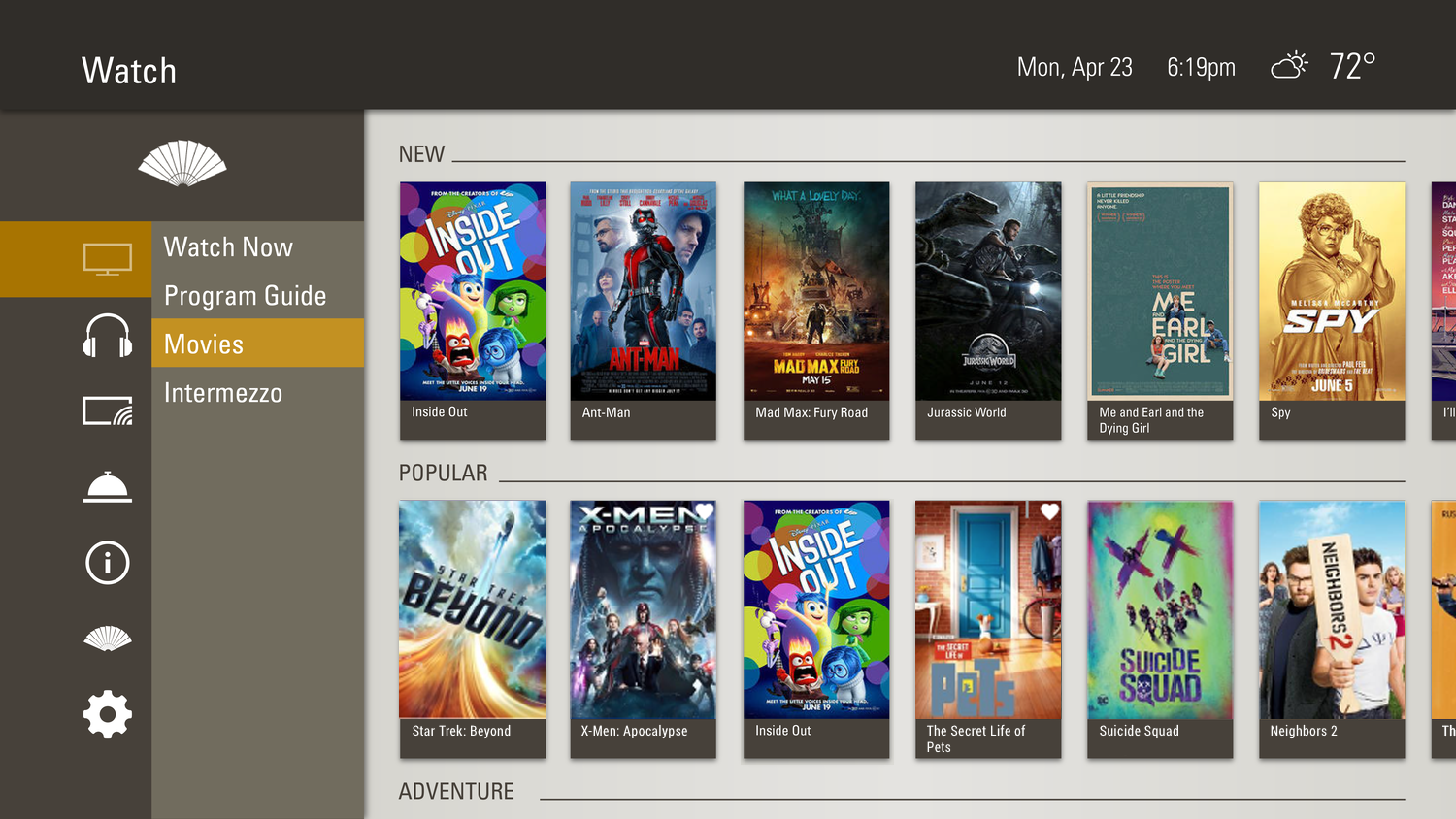Open Inside Out poster in the POPULAR row
This screenshot has width=1456, height=819.
[x=816, y=609]
